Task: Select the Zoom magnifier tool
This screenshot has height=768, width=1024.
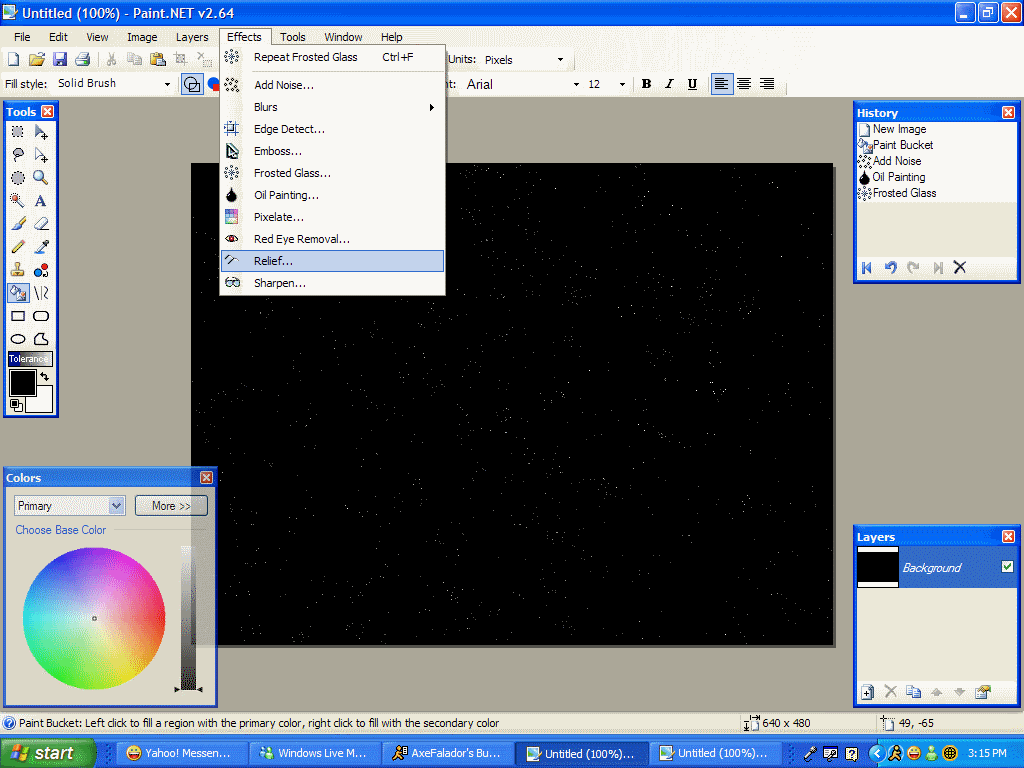Action: (41, 177)
